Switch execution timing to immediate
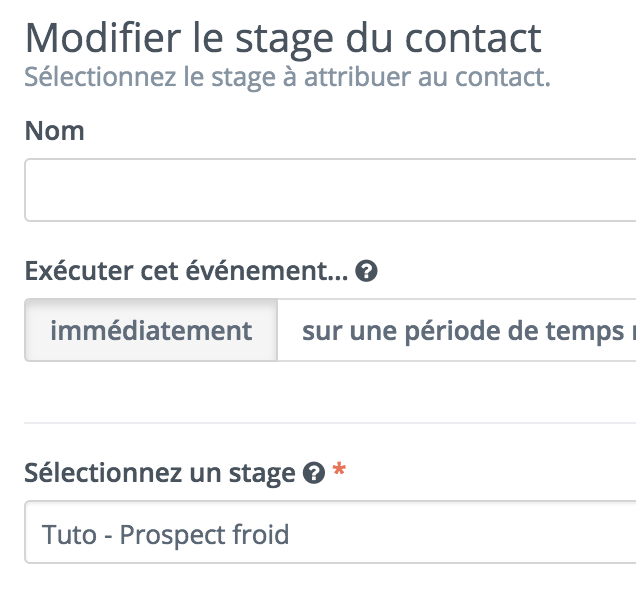Screen dimensions: 636x610 pos(151,330)
